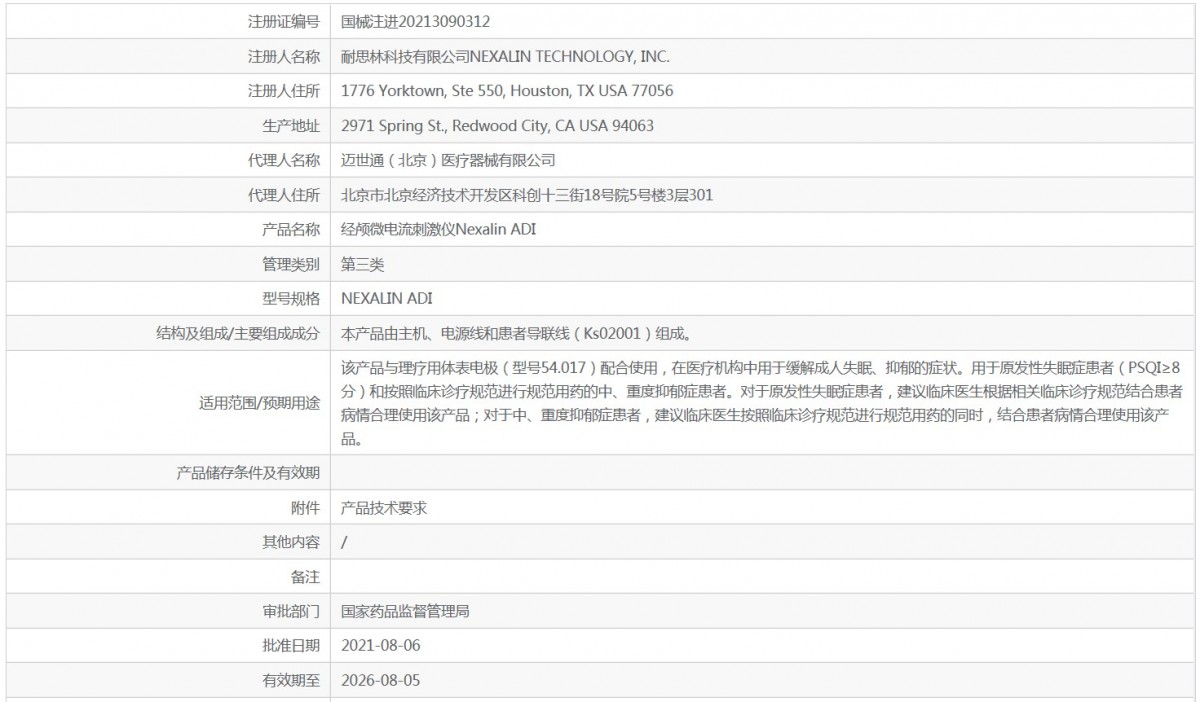
Task: Click the label '注册人住所'
Action: pos(284,91)
